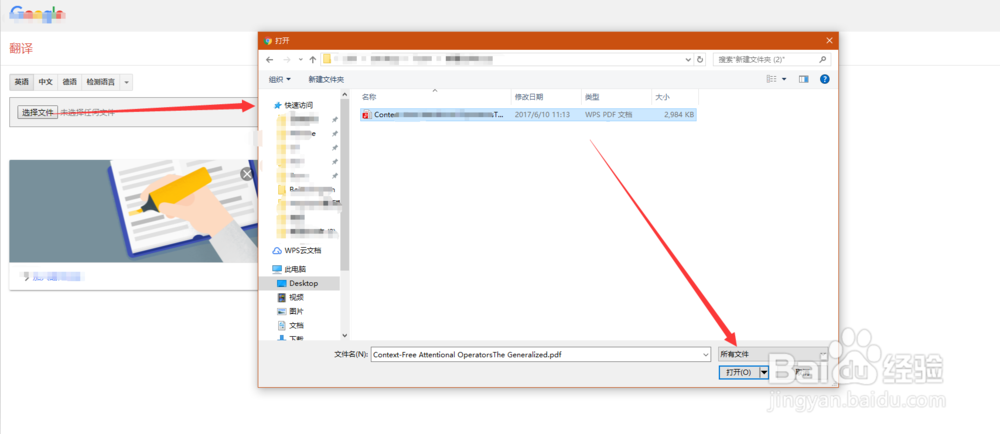Click the 图片 picture icon

(282, 312)
